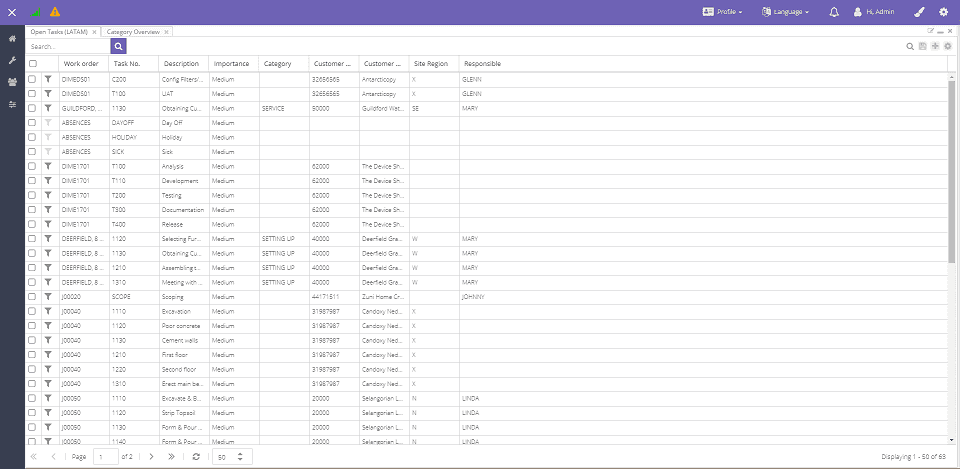Open the Language dropdown

point(786,12)
